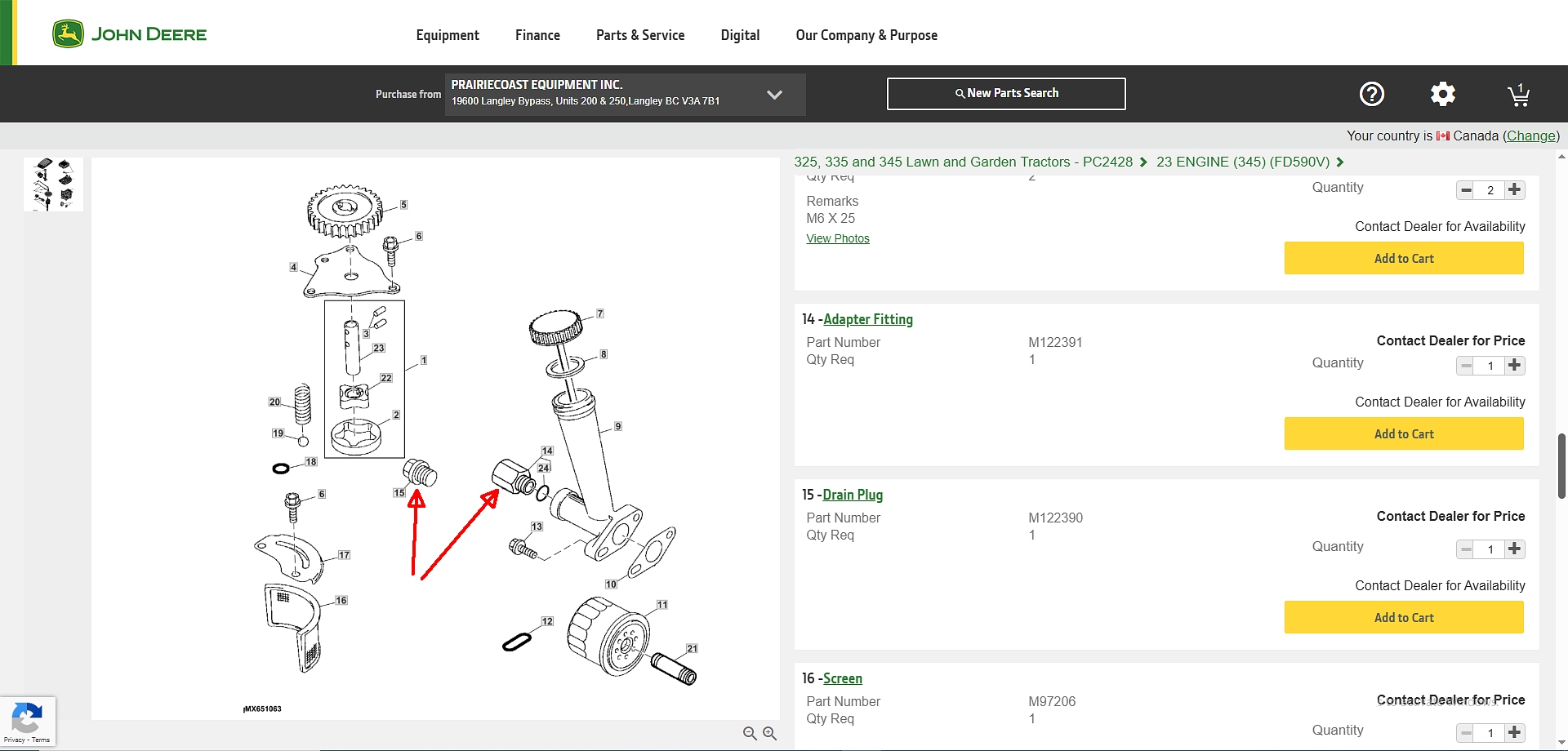
Task: Click chevron after PC2428 breadcrumb
Action: (x=1143, y=162)
